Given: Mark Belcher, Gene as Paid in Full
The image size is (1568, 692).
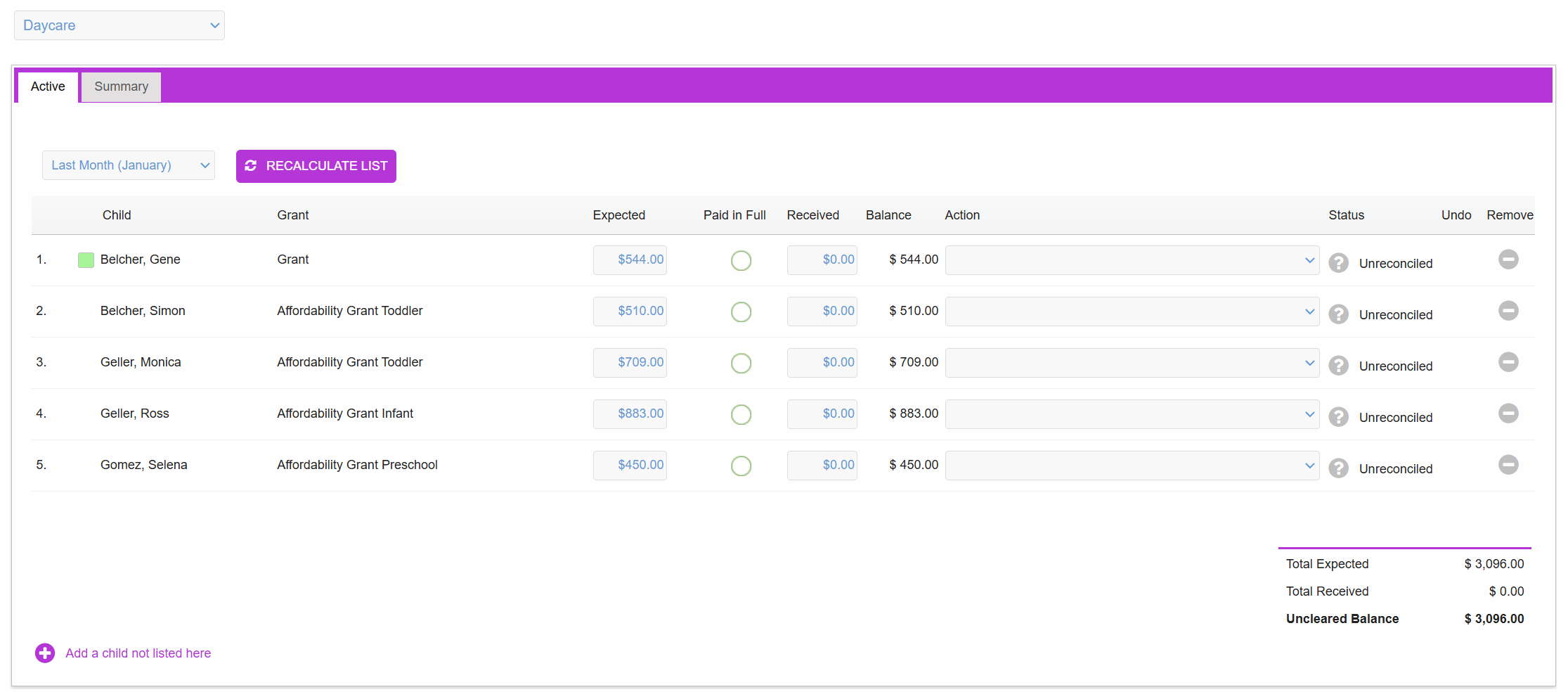Looking at the screenshot, I should [x=741, y=261].
